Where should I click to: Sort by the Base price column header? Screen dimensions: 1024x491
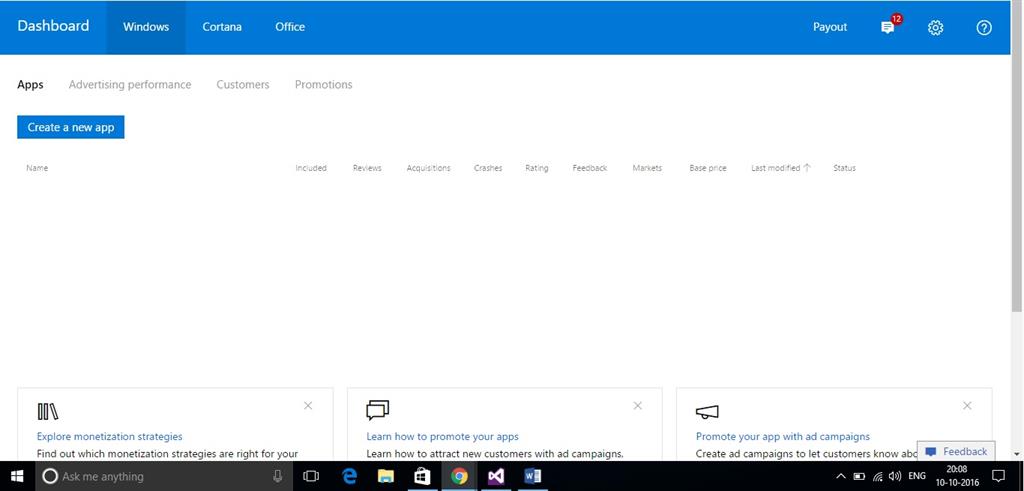click(x=708, y=168)
